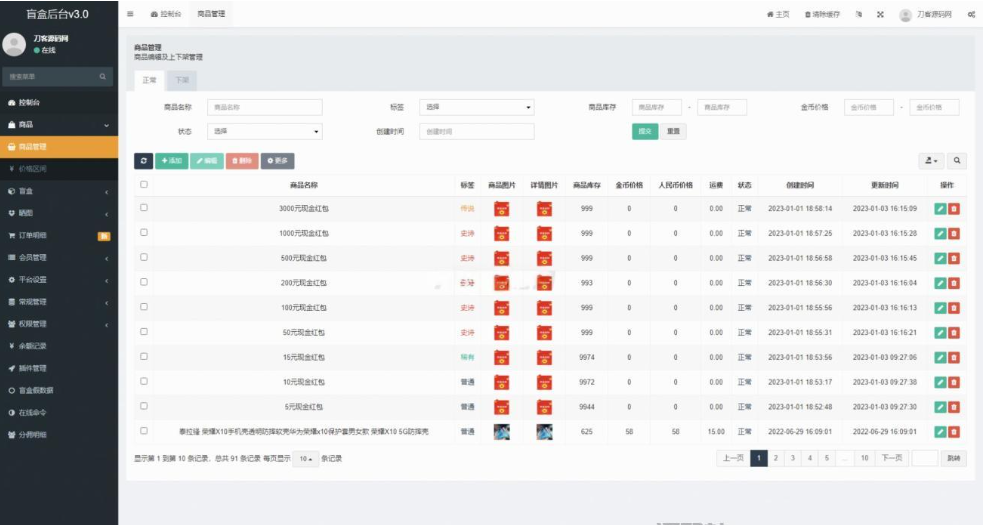This screenshot has height=525, width=984.
Task: Open the 标签 filter dropdown
Action: click(476, 107)
